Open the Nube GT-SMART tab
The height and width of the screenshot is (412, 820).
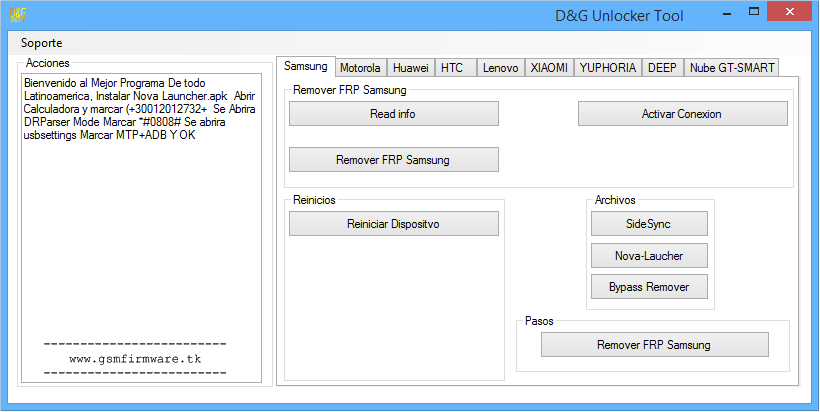pyautogui.click(x=731, y=68)
